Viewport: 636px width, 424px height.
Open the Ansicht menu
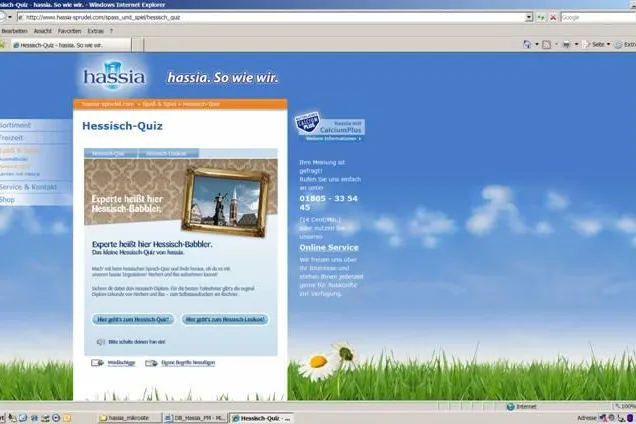(43, 31)
